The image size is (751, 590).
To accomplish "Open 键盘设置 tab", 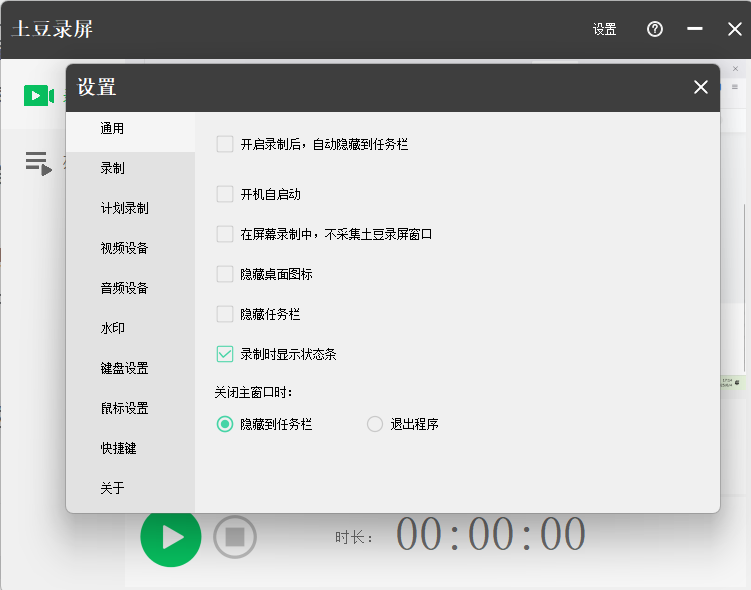I will tap(130, 368).
